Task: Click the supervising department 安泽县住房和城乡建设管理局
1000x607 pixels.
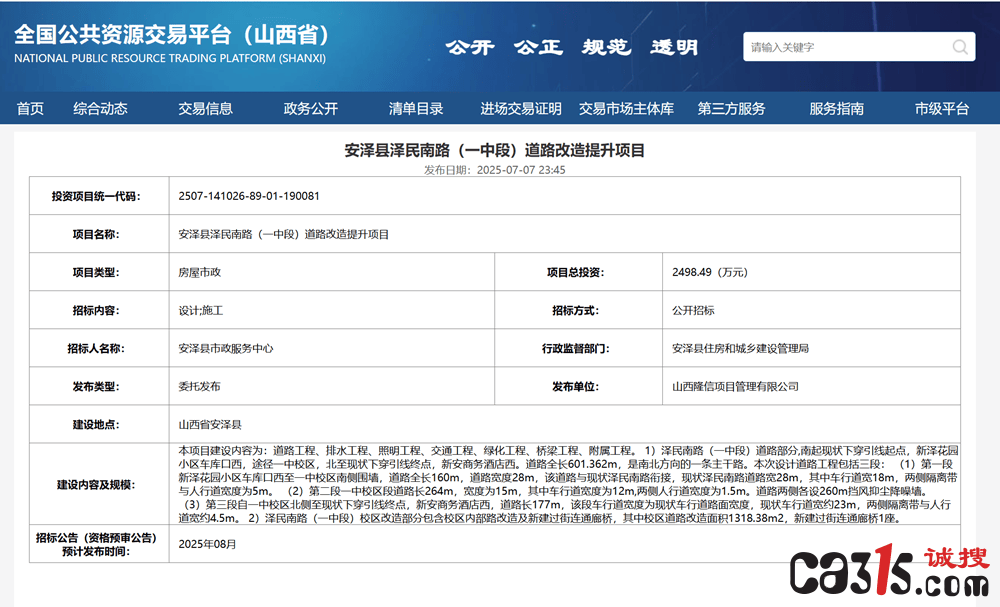Action: point(740,348)
